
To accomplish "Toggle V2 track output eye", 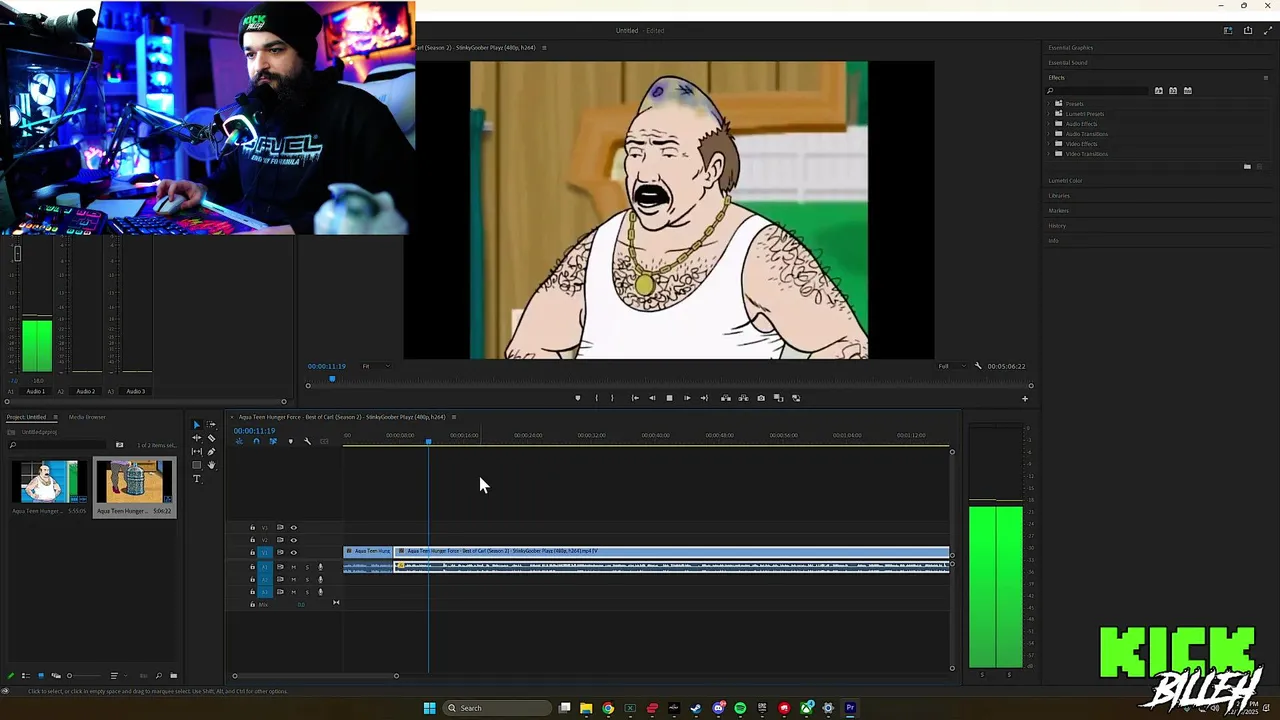I will [x=294, y=540].
